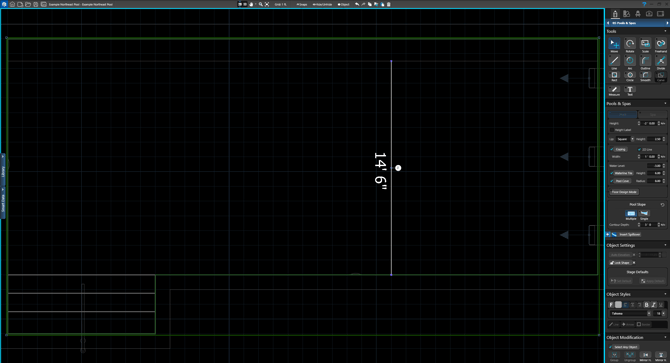Select the Text tool

click(x=630, y=90)
